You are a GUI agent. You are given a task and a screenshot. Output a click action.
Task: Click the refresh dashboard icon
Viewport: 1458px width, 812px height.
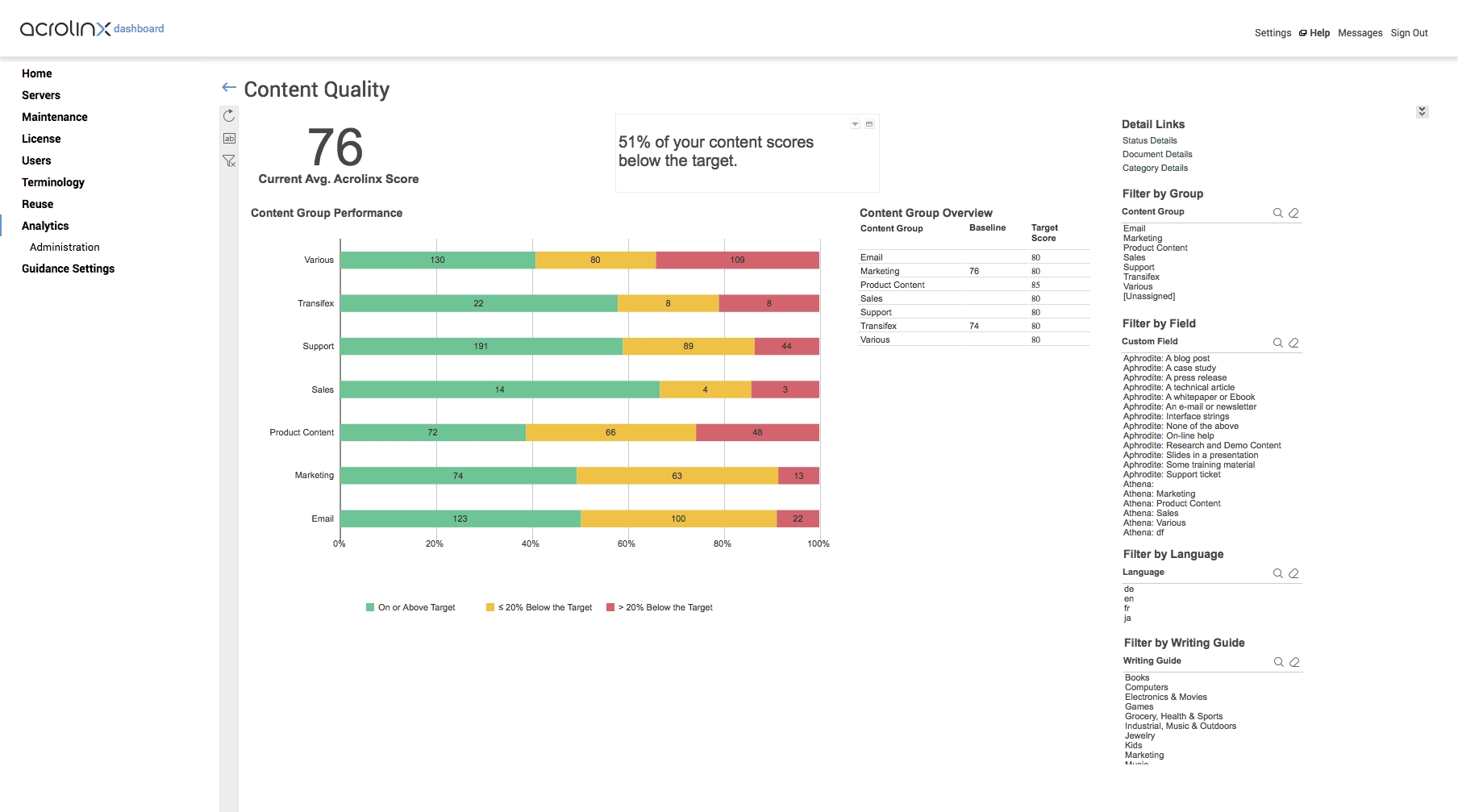click(229, 115)
